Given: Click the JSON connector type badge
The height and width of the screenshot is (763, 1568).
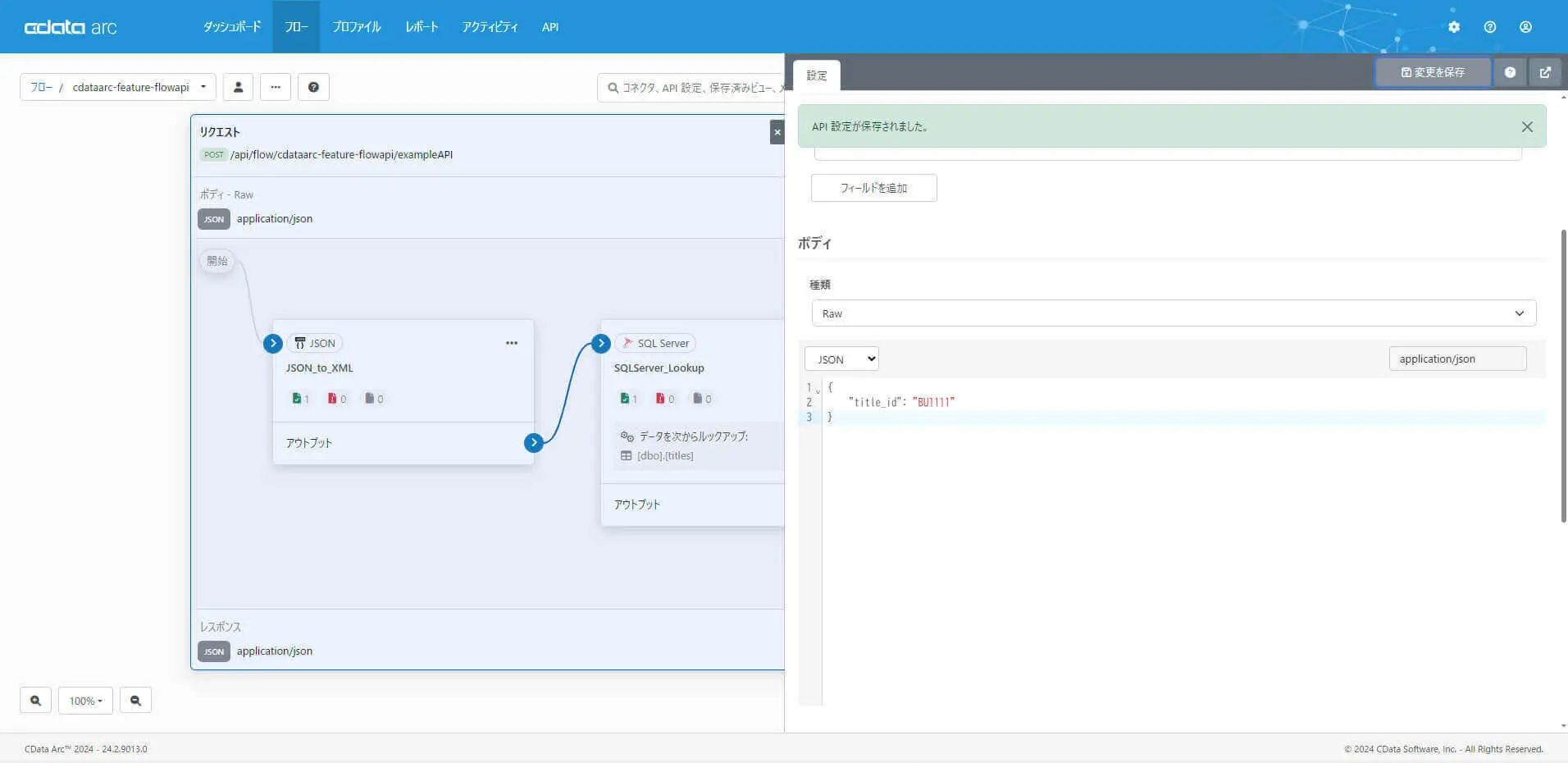Looking at the screenshot, I should coord(315,343).
